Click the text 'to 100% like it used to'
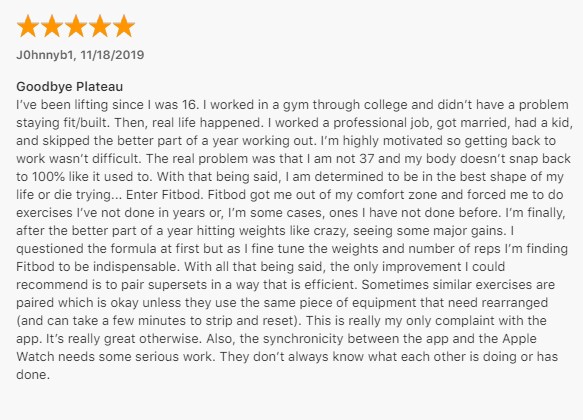The width and height of the screenshot is (583, 420). (83, 177)
